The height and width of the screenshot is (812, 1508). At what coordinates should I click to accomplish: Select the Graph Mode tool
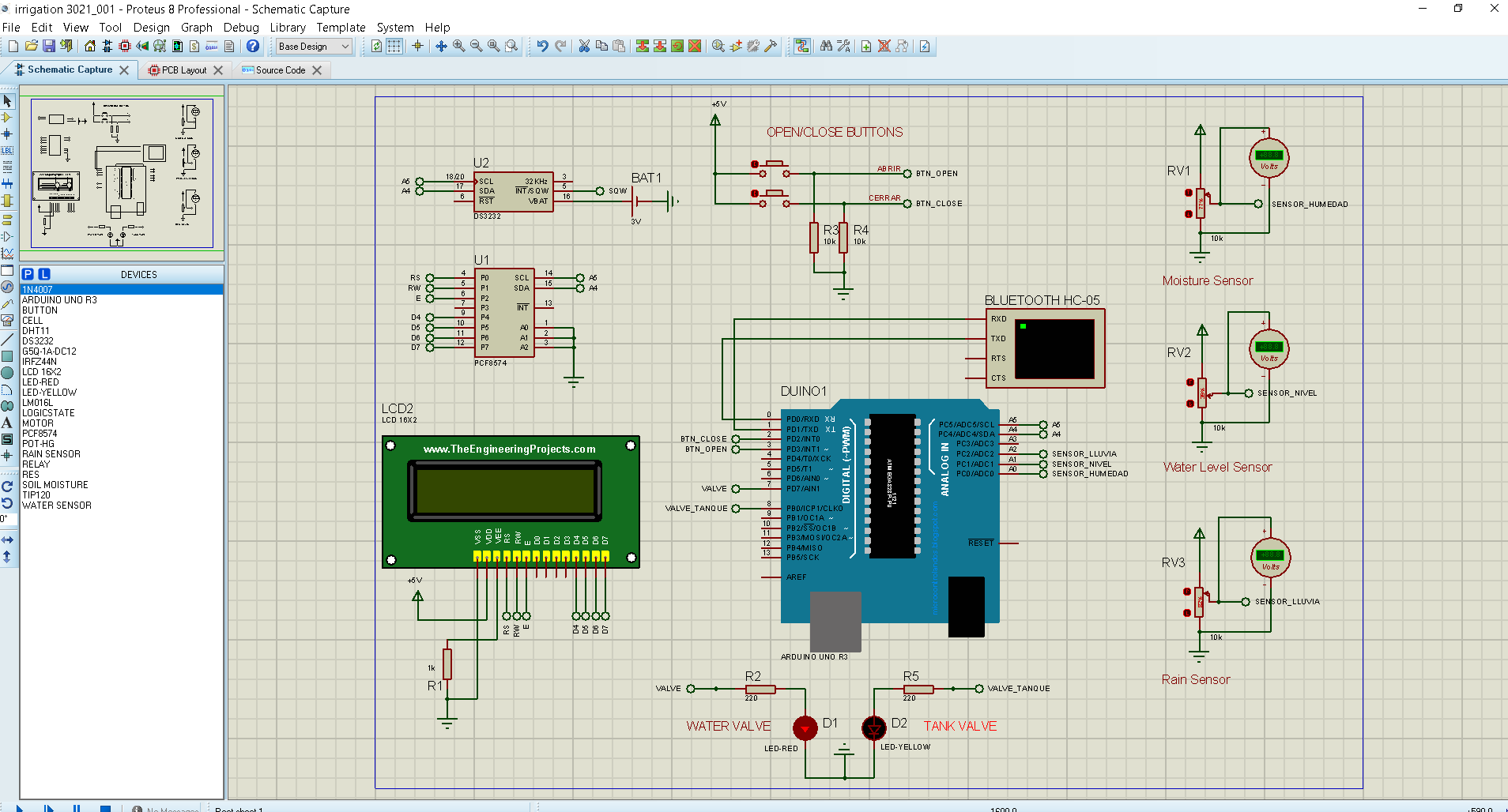[7, 253]
